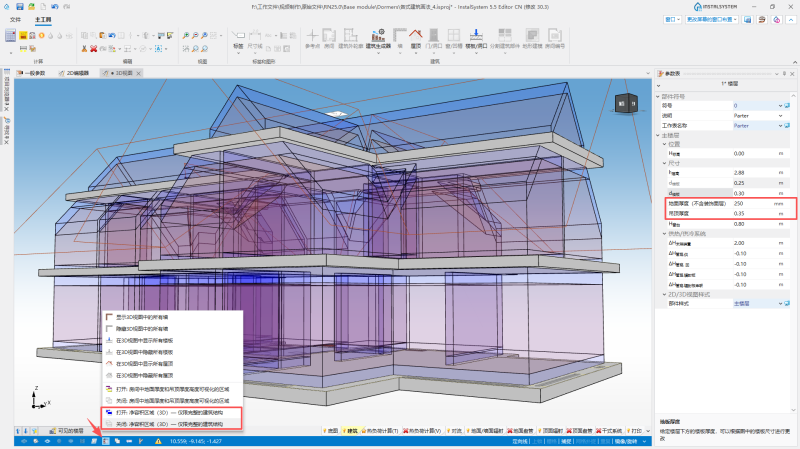The height and width of the screenshot is (449, 800).
Task: Switch to the 2D编辑器 tab
Action: (x=74, y=73)
